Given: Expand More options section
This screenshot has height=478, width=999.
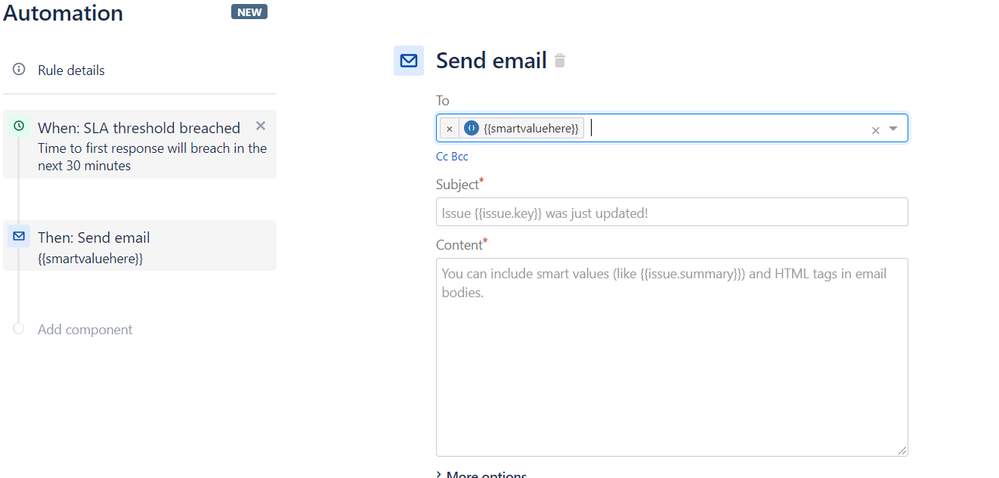Looking at the screenshot, I should (481, 475).
